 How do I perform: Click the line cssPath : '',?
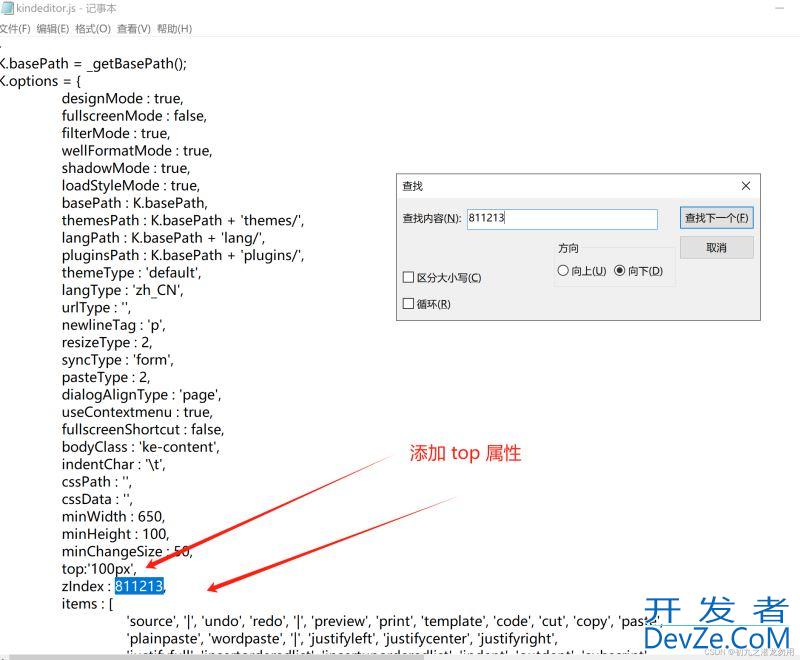click(x=96, y=481)
